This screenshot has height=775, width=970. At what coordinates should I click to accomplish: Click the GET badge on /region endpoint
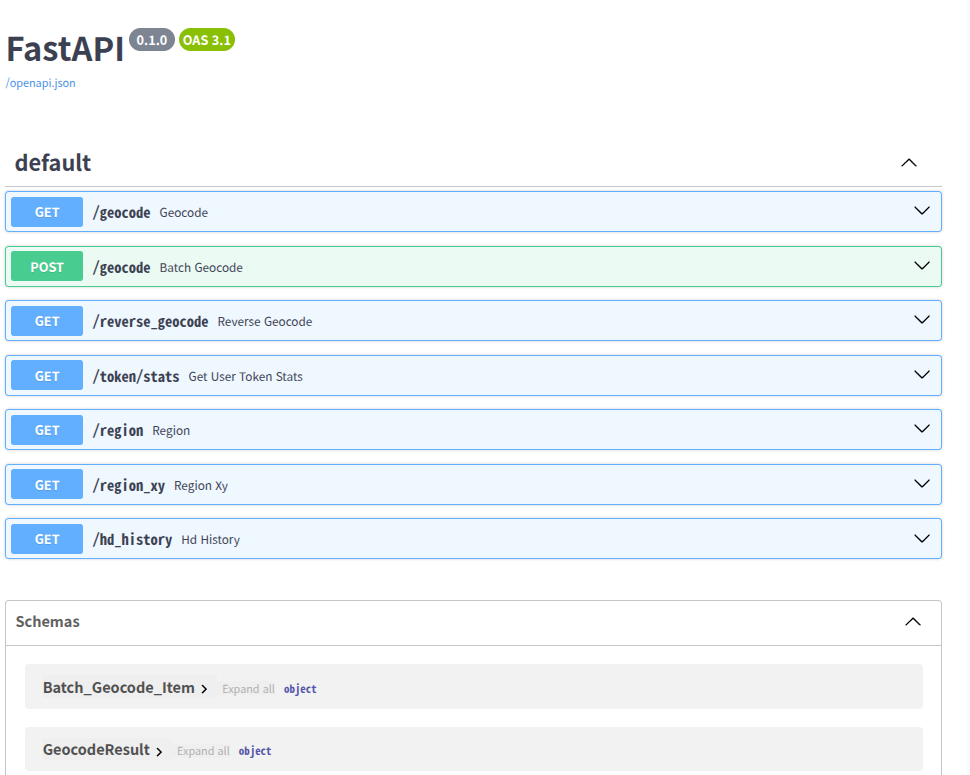point(46,429)
